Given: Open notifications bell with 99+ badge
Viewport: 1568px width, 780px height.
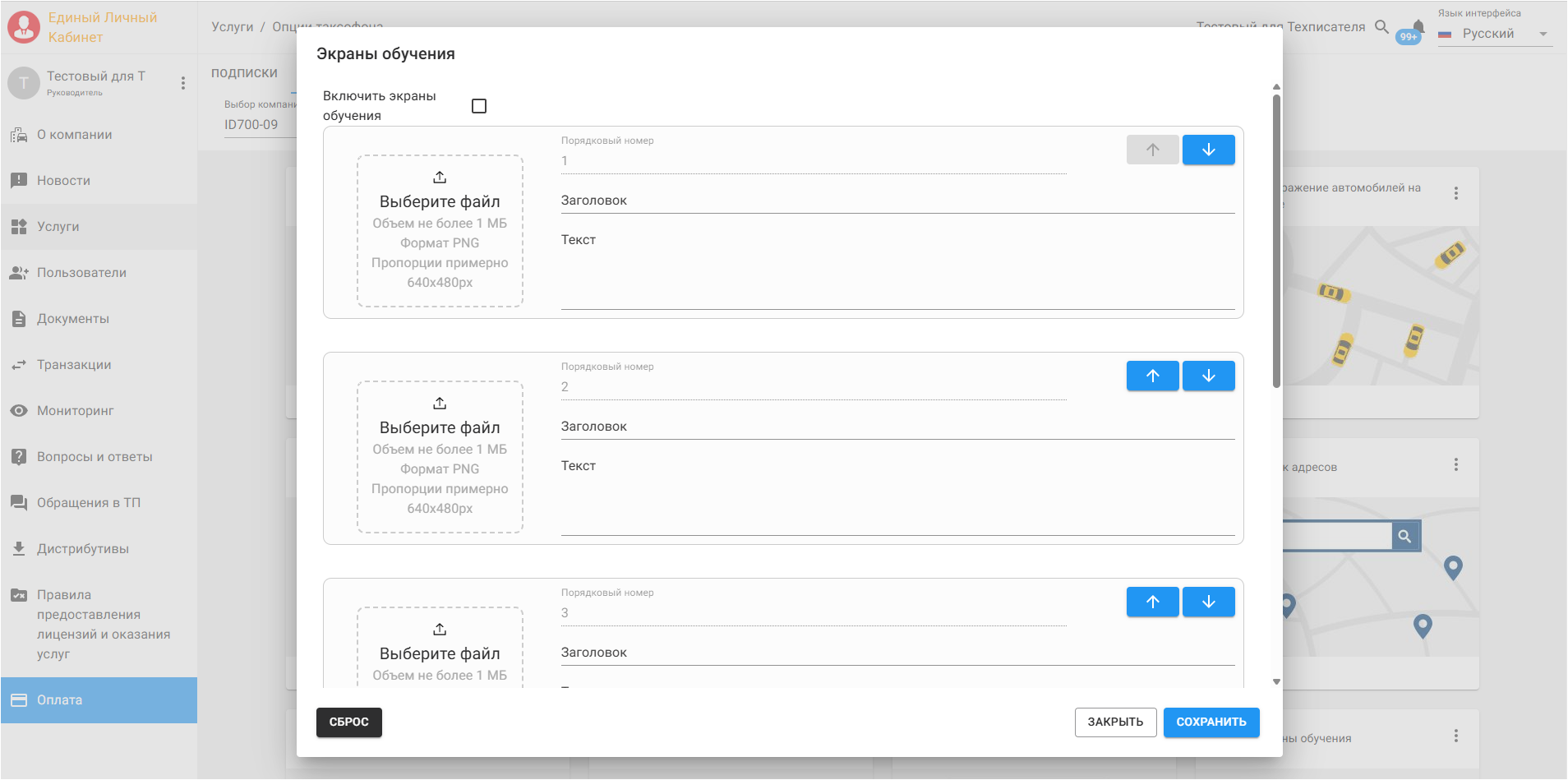Looking at the screenshot, I should tap(1415, 30).
